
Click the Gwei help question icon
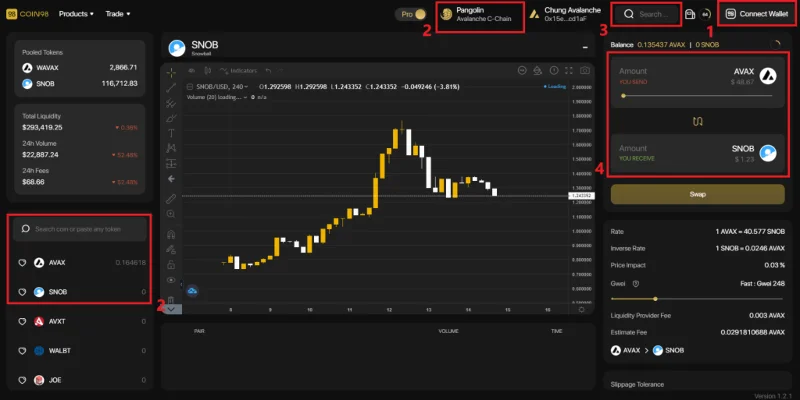pos(636,284)
